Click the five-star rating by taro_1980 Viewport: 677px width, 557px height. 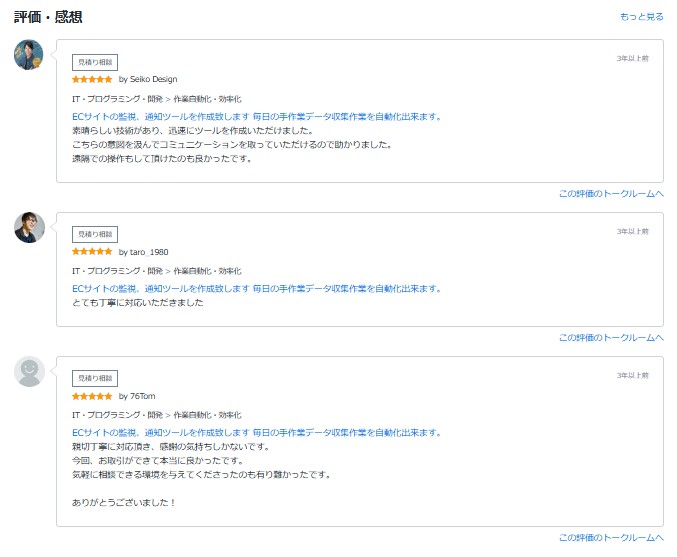[92, 252]
